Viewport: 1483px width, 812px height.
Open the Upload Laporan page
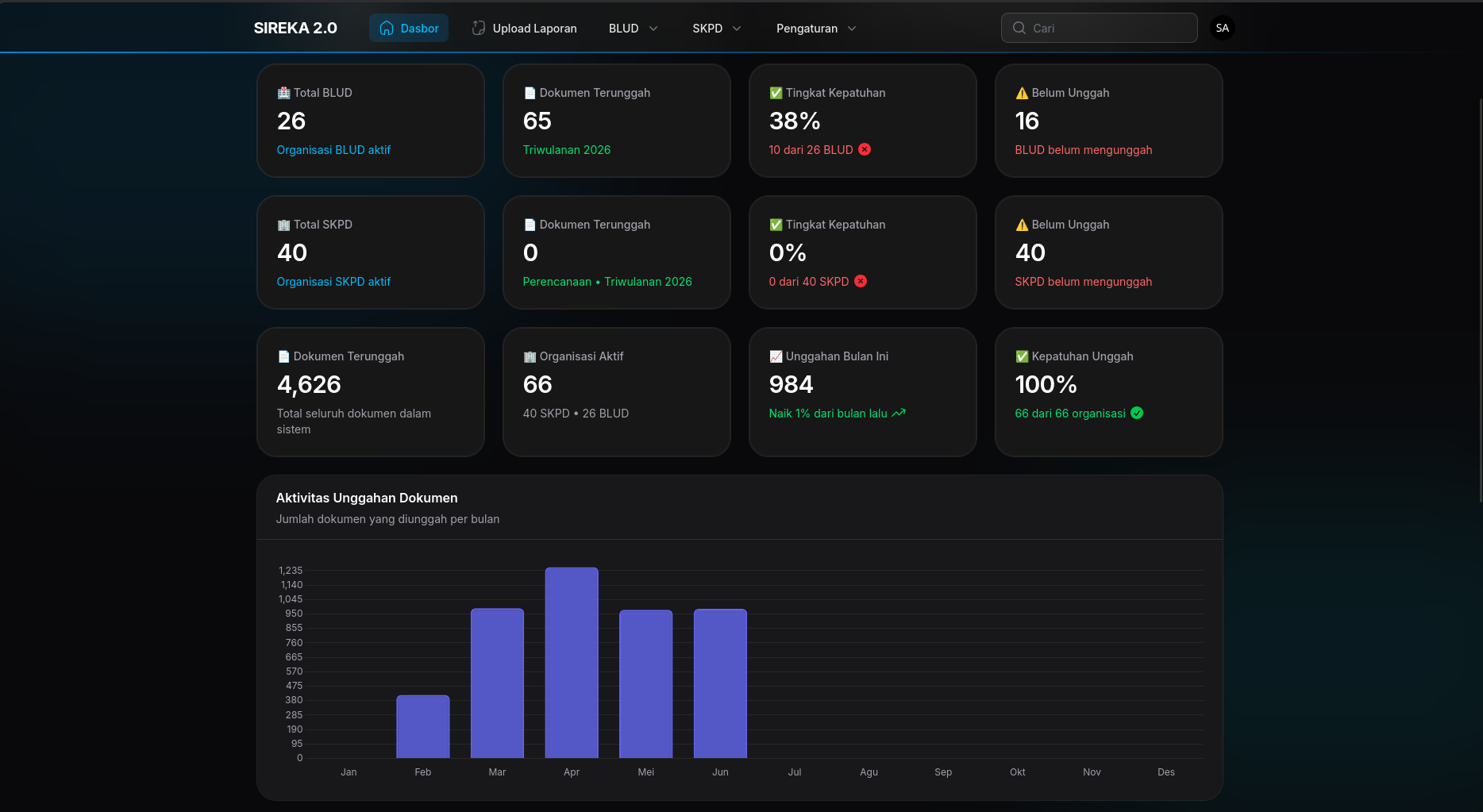[x=525, y=29]
